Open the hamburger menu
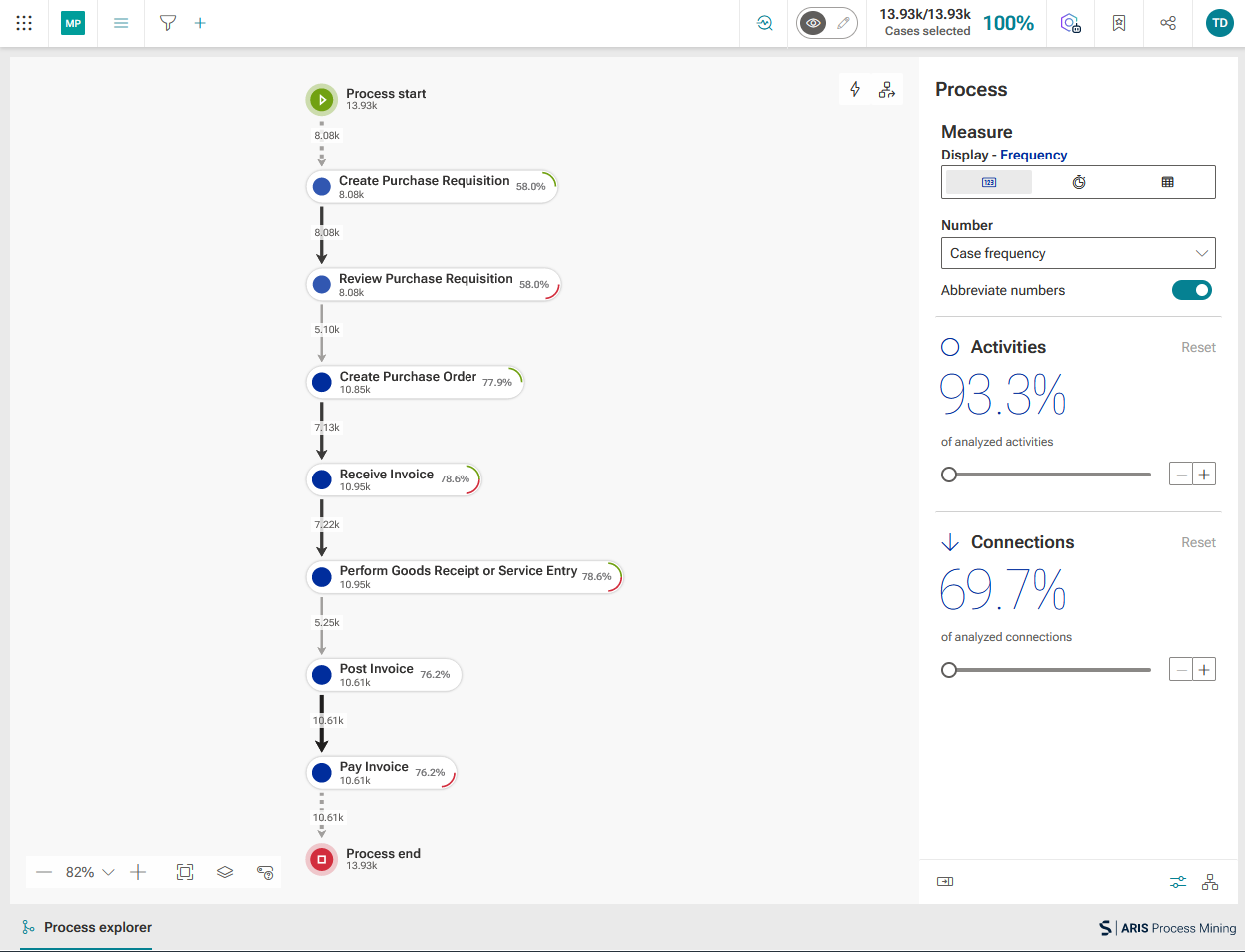The image size is (1245, 952). point(121,23)
